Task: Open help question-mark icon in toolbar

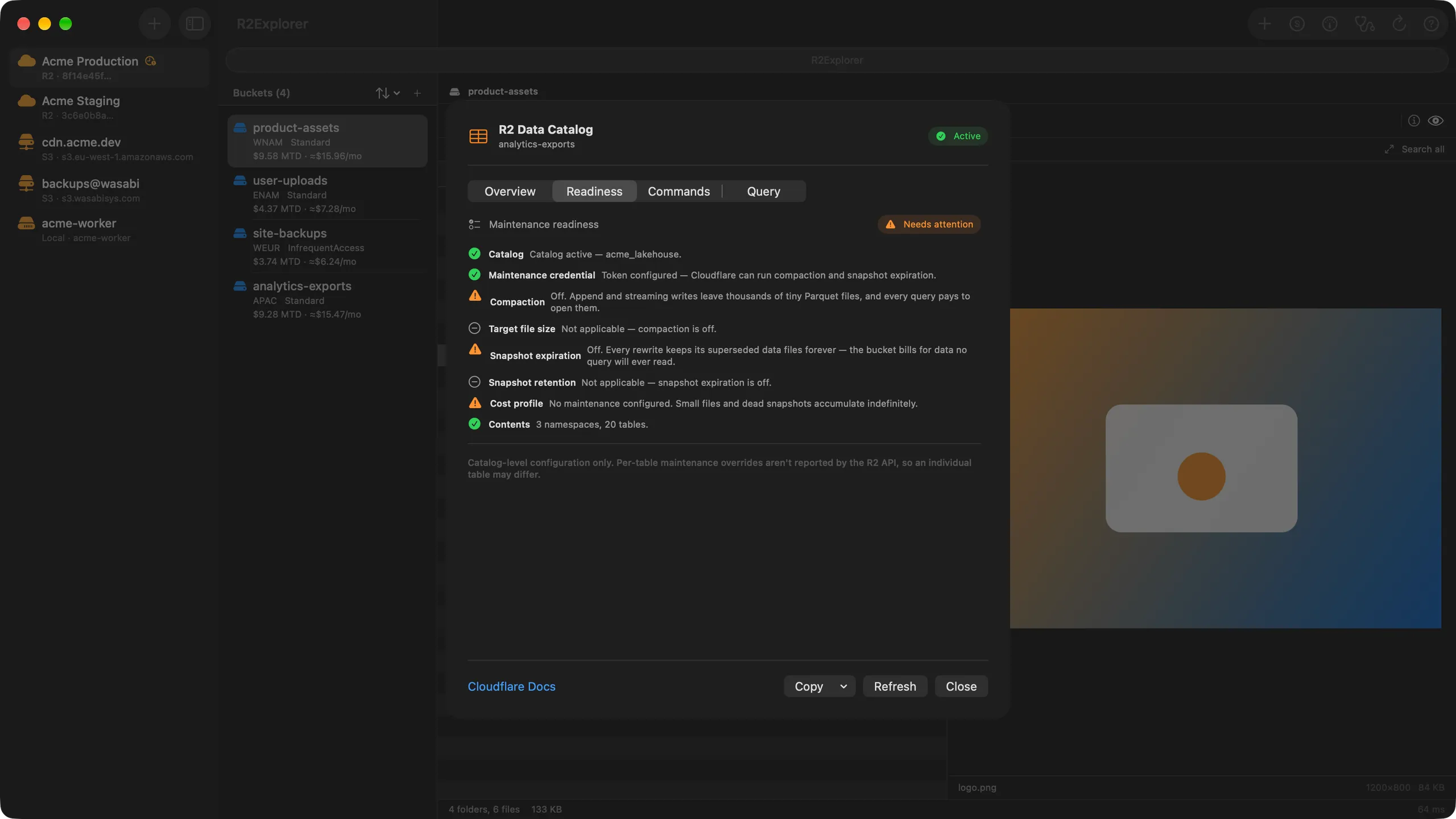Action: (x=1431, y=24)
